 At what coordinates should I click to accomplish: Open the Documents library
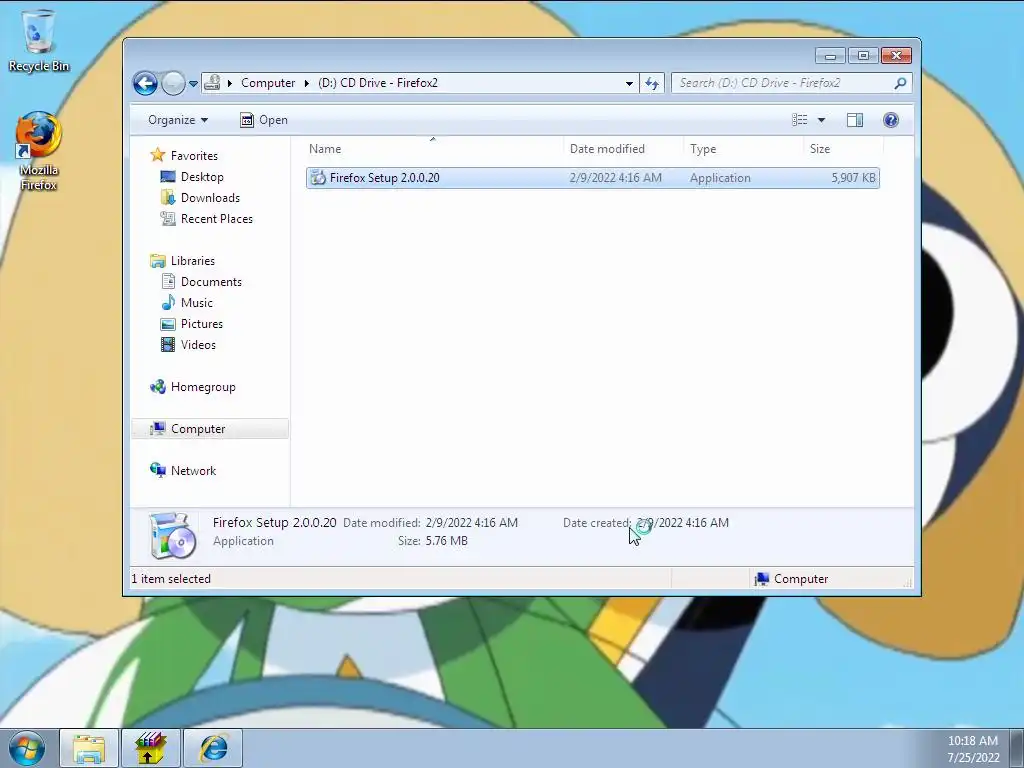tap(211, 281)
